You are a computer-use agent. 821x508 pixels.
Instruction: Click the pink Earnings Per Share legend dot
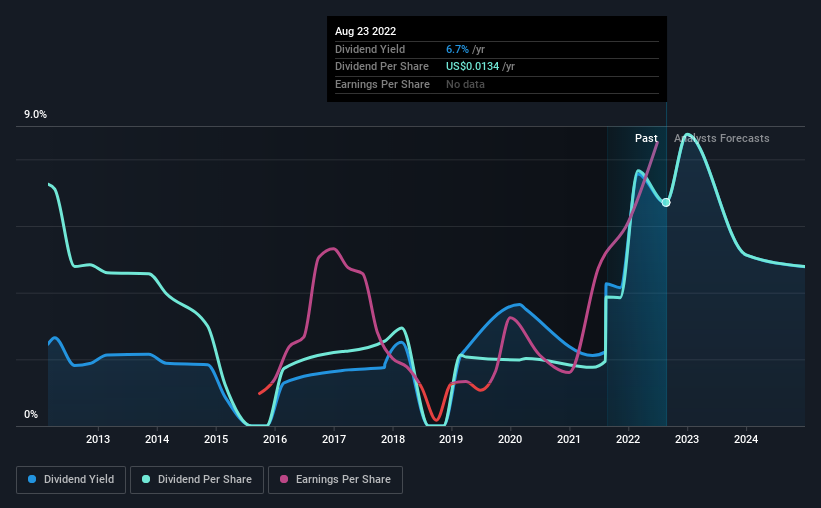click(284, 479)
